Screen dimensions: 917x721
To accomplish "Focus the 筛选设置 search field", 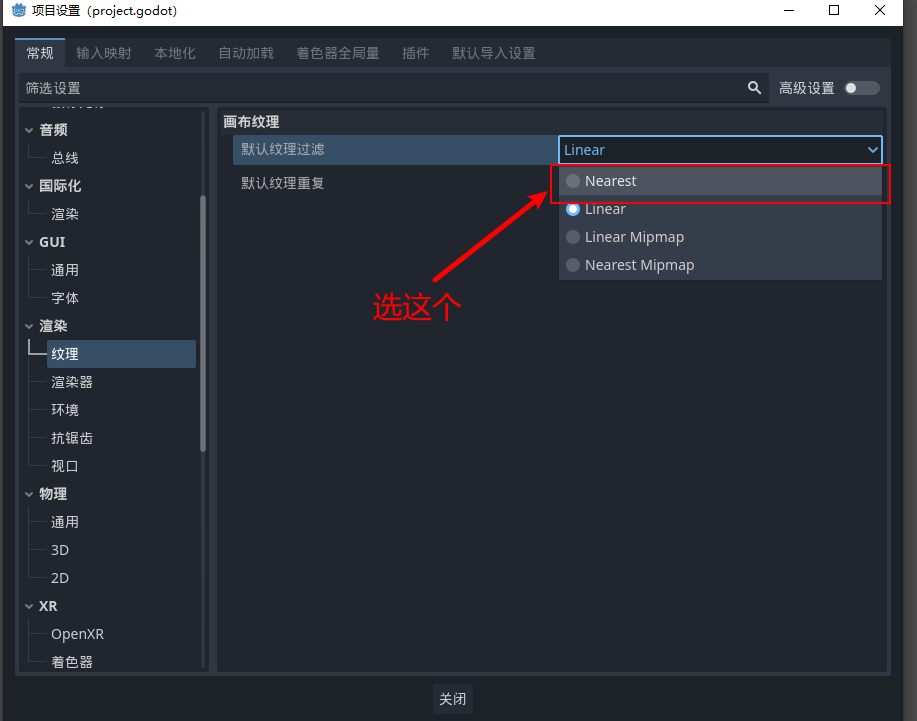I will point(394,88).
